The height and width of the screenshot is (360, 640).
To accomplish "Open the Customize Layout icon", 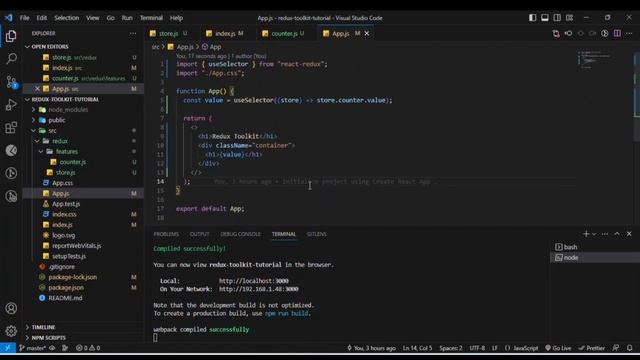I will click(569, 18).
